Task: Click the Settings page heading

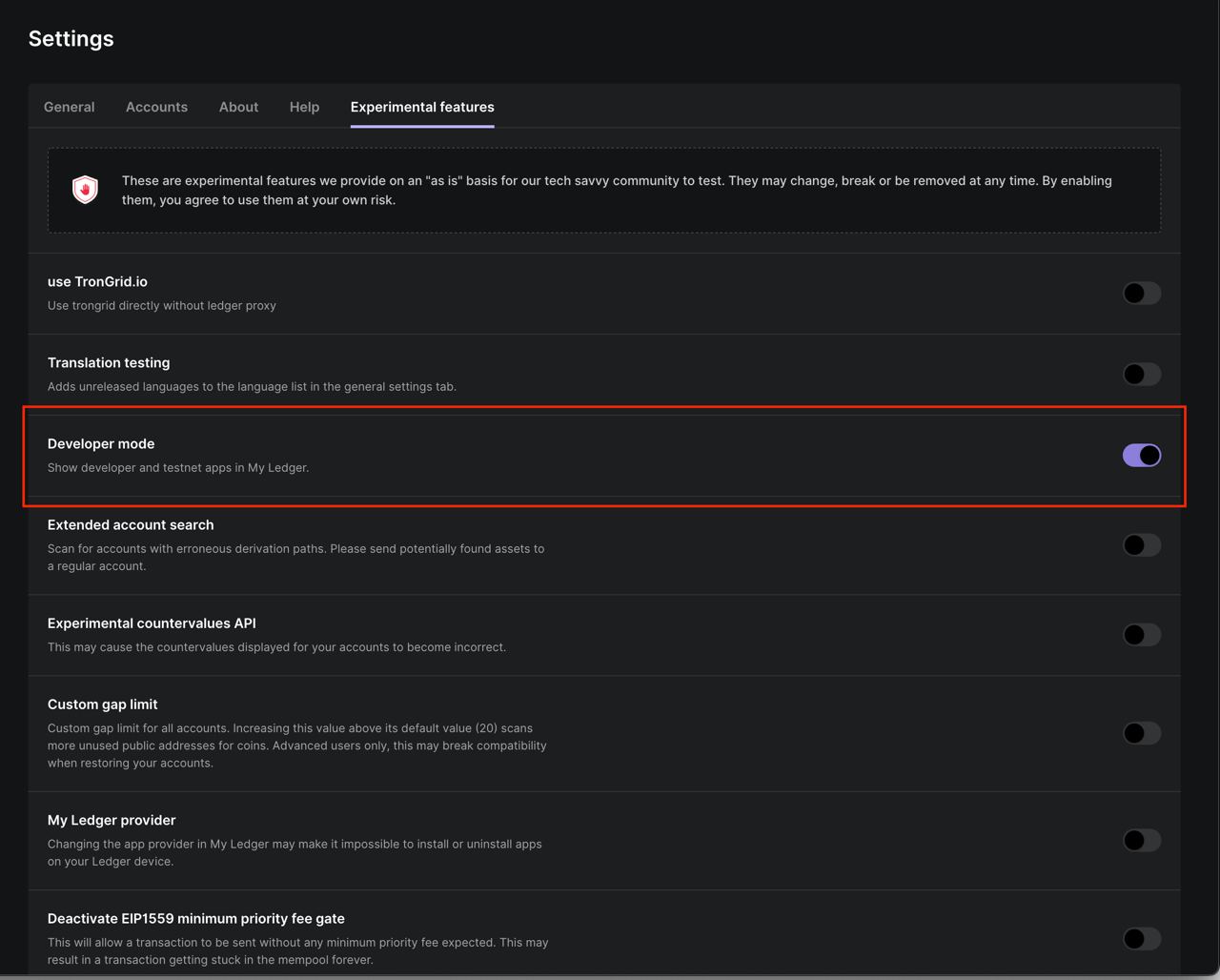Action: (x=71, y=39)
